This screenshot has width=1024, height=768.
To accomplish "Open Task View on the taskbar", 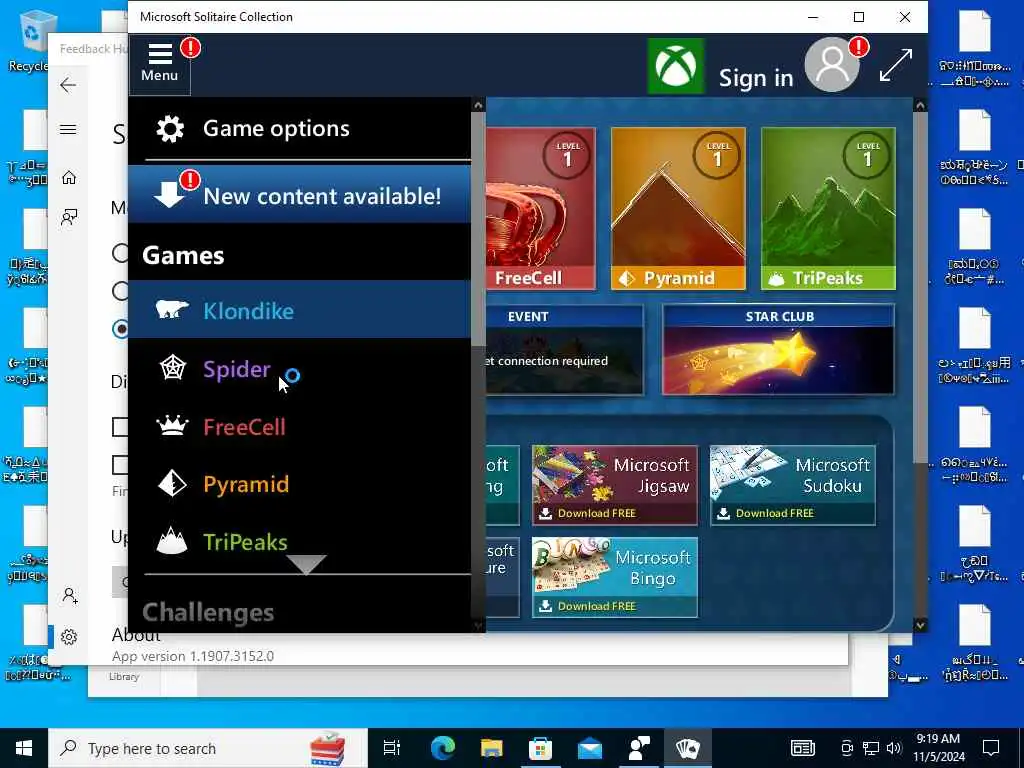I will pyautogui.click(x=391, y=748).
